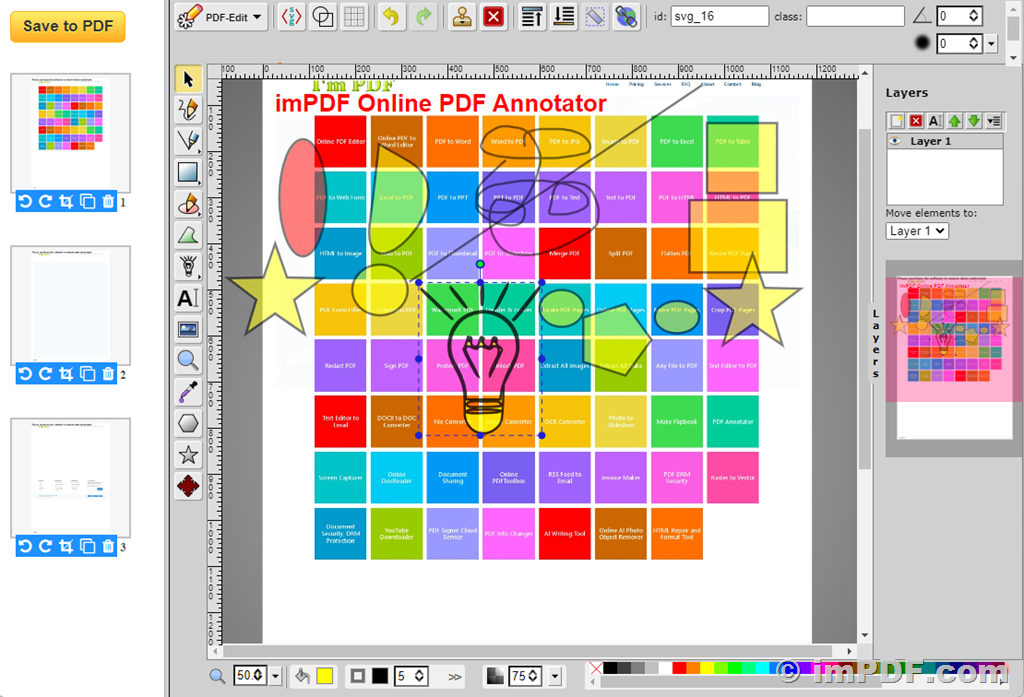
Task: Choose the no-color X swatch in palette
Action: click(596, 668)
